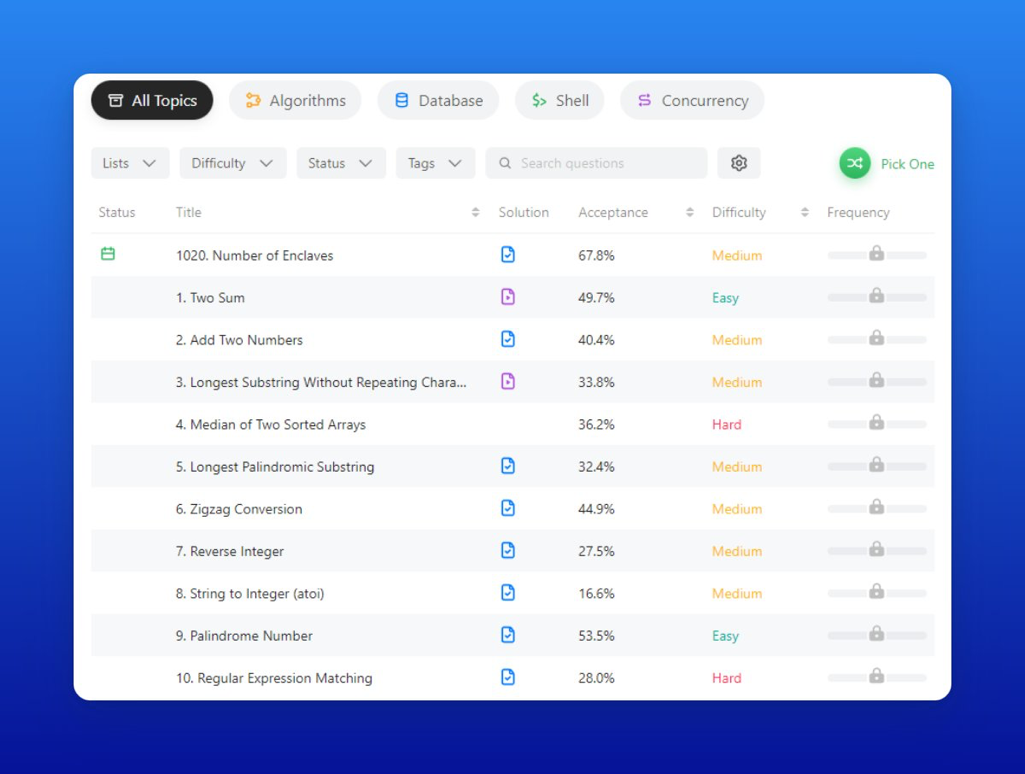Image resolution: width=1025 pixels, height=774 pixels.
Task: Toggle sorting by Acceptance column
Action: pyautogui.click(x=689, y=213)
